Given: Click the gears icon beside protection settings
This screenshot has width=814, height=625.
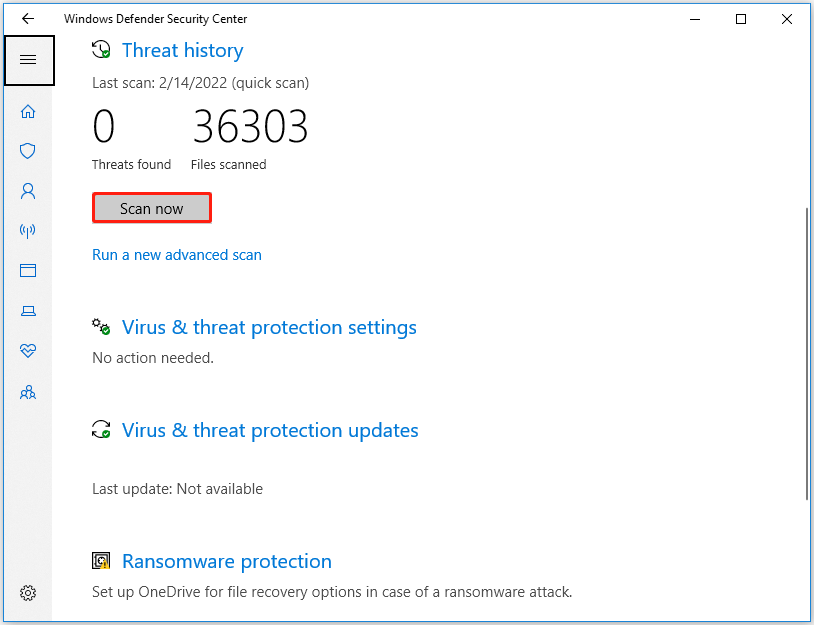Looking at the screenshot, I should click(101, 326).
